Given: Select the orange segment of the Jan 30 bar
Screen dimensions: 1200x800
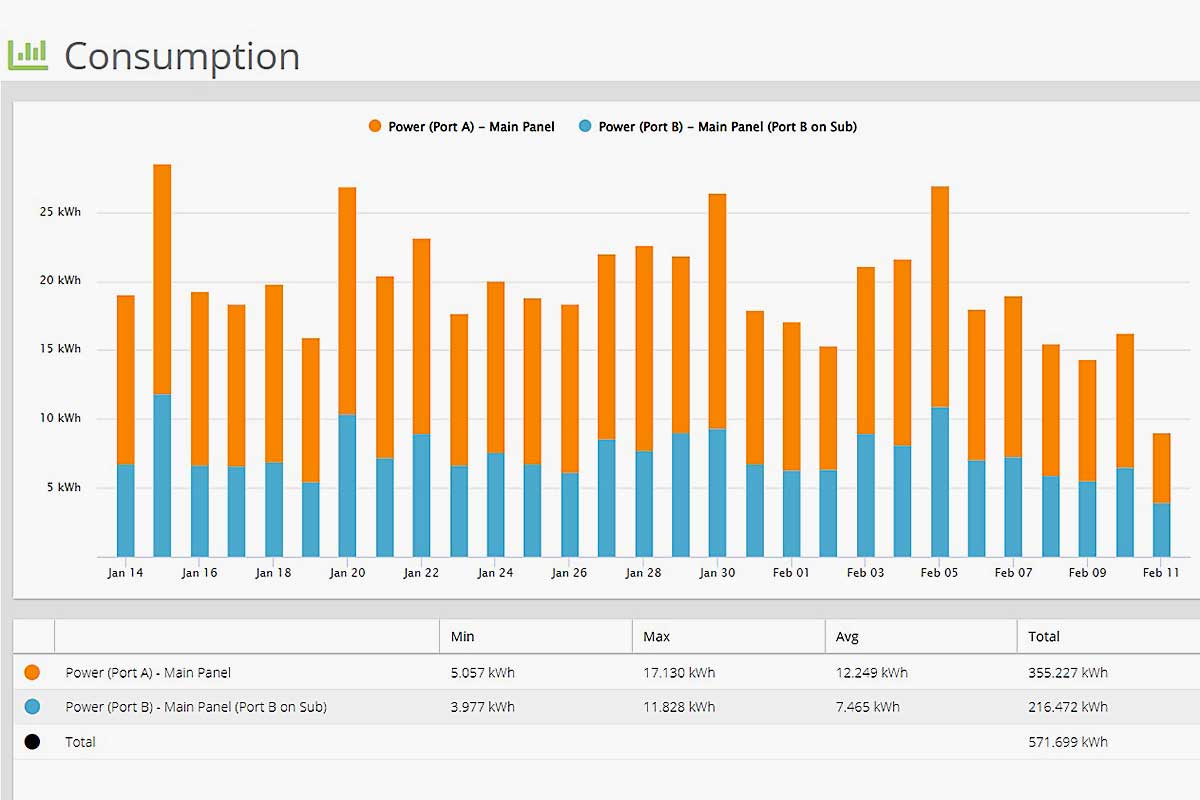Looking at the screenshot, I should (x=717, y=310).
